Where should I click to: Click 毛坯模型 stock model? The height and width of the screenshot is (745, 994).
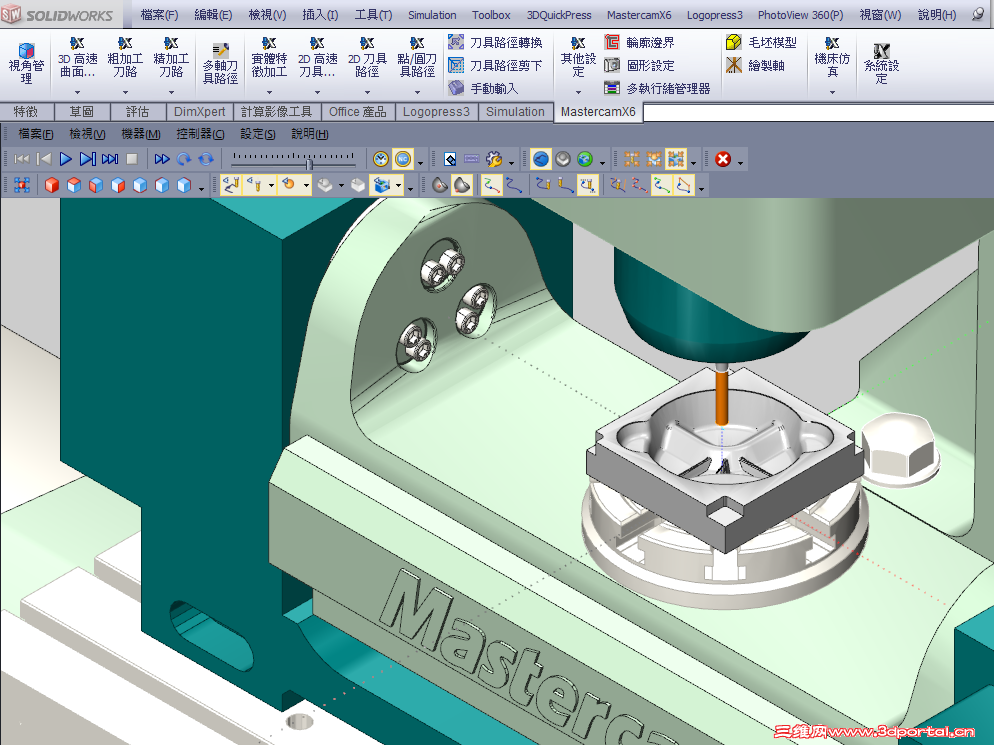(x=761, y=42)
